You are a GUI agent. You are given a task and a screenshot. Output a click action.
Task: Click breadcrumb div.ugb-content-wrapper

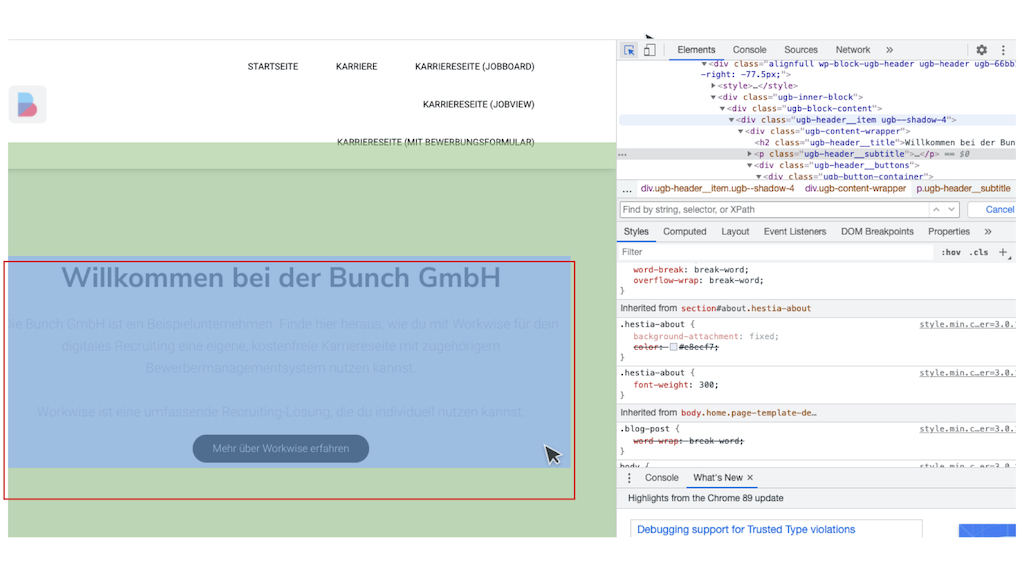(855, 189)
